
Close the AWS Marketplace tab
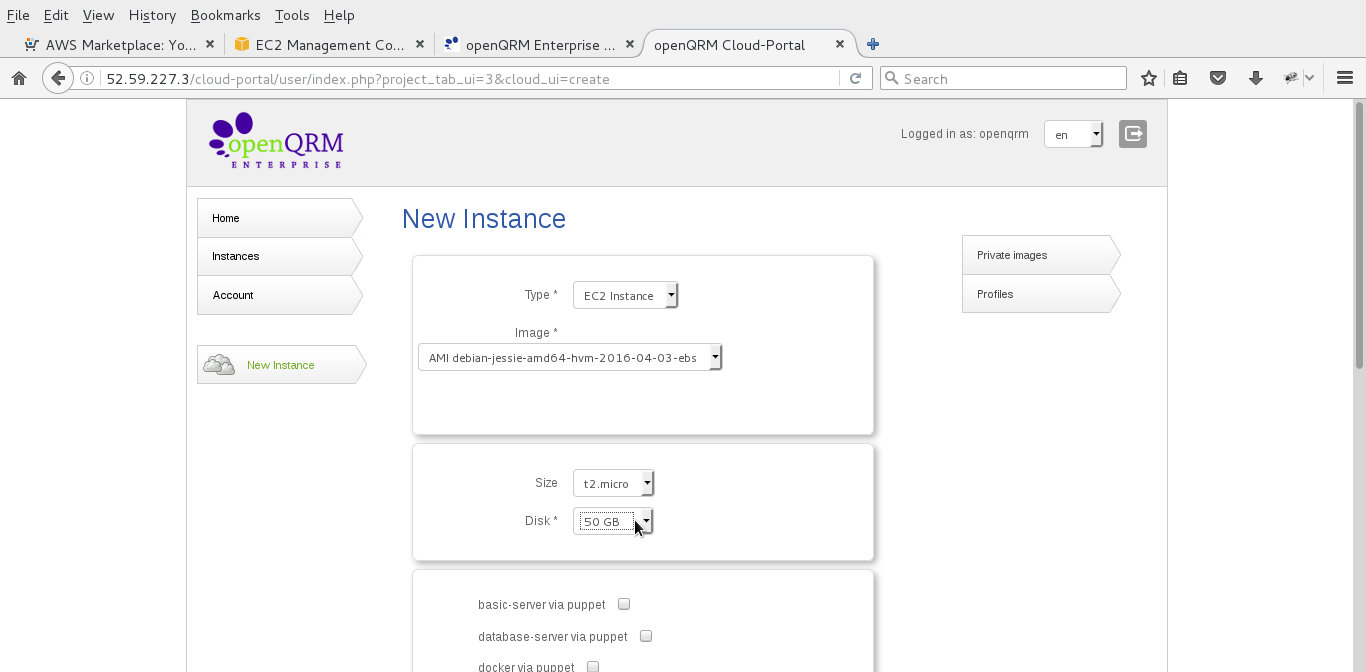210,44
